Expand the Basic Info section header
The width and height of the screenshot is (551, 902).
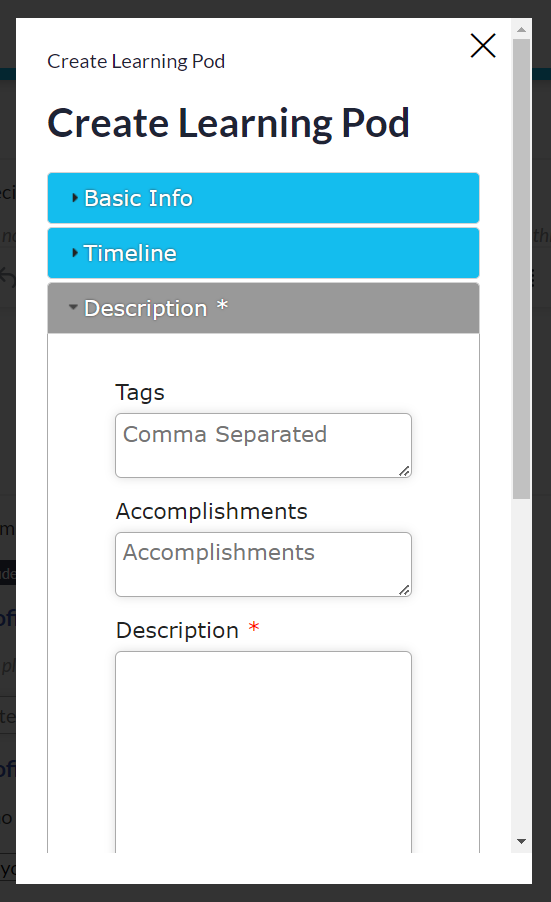pyautogui.click(x=263, y=198)
